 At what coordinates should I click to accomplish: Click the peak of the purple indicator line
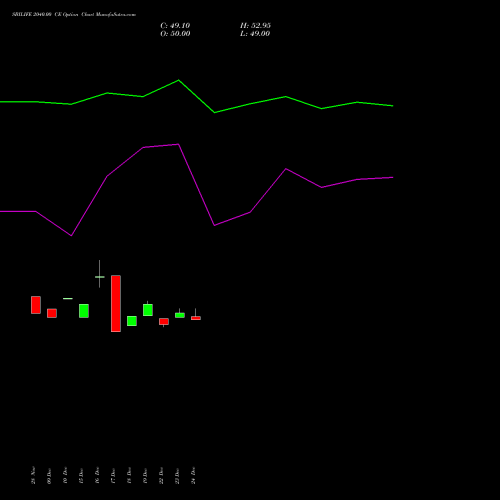coord(179,144)
